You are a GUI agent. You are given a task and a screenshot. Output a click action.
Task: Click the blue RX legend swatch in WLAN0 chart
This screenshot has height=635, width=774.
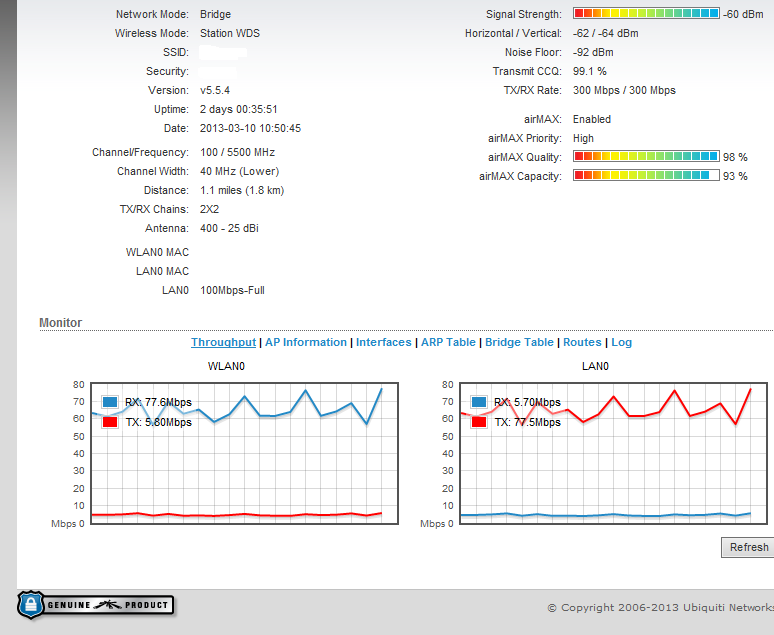110,402
